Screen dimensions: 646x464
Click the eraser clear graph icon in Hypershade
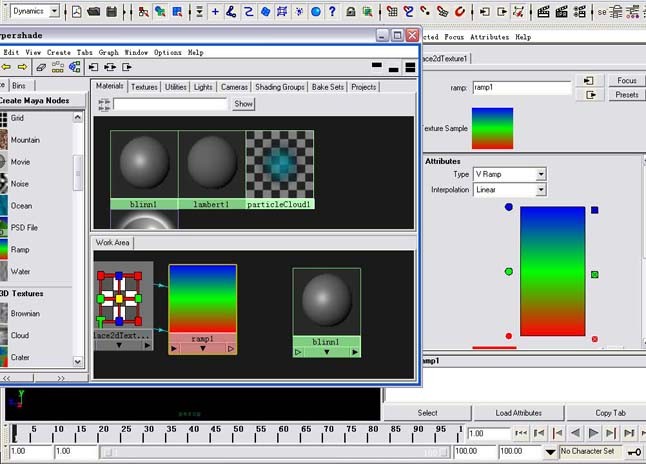pyautogui.click(x=41, y=67)
